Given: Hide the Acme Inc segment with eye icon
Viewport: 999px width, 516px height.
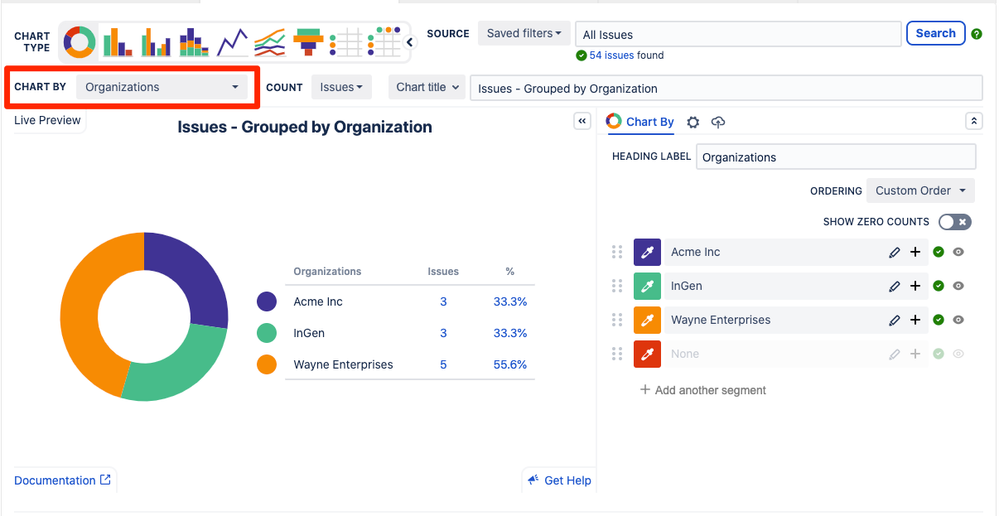Looking at the screenshot, I should (x=958, y=252).
